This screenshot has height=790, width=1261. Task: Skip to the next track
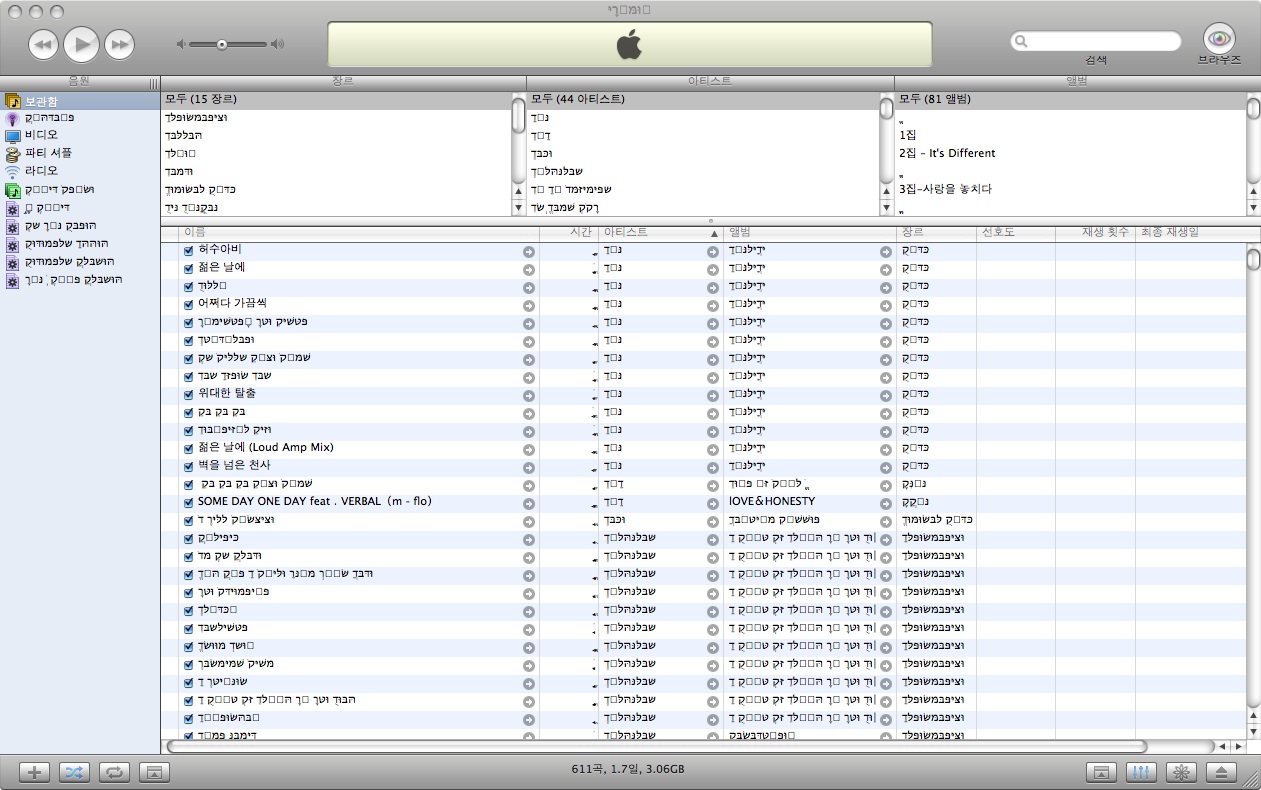coord(119,44)
